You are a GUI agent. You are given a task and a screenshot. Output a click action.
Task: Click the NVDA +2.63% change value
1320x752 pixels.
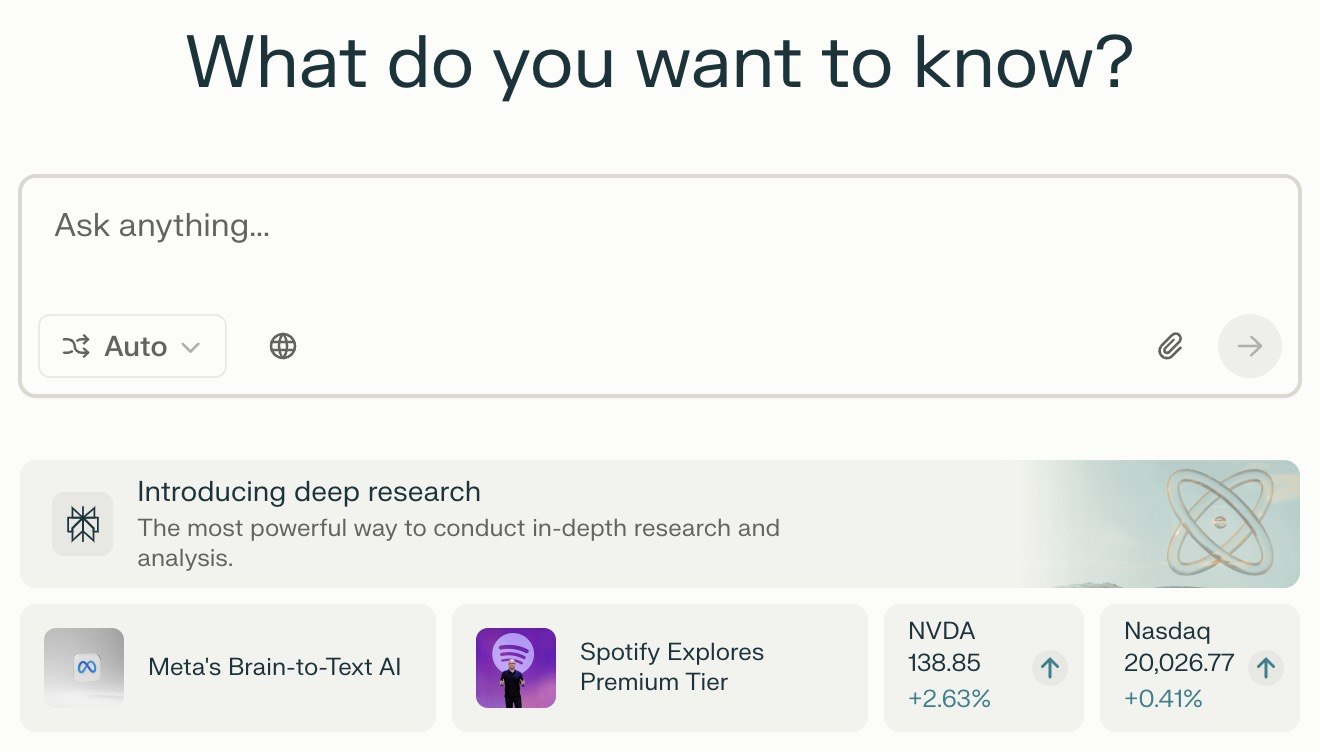[x=949, y=699]
